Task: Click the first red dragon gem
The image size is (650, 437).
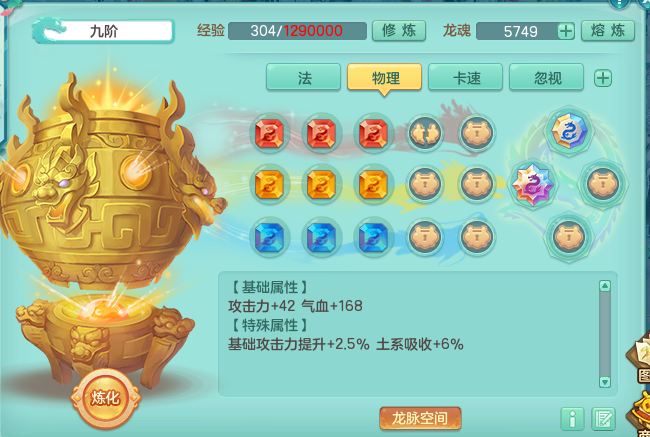Action: 269,133
